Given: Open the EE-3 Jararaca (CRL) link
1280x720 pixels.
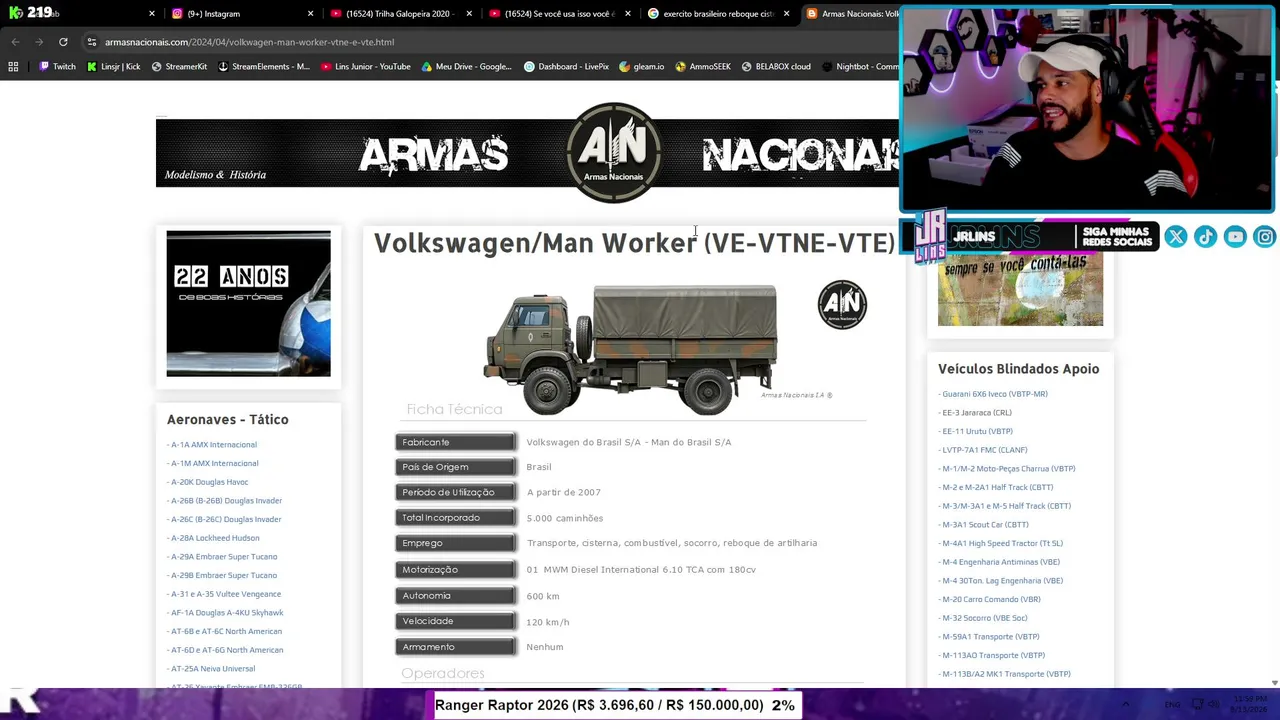Looking at the screenshot, I should point(975,413).
